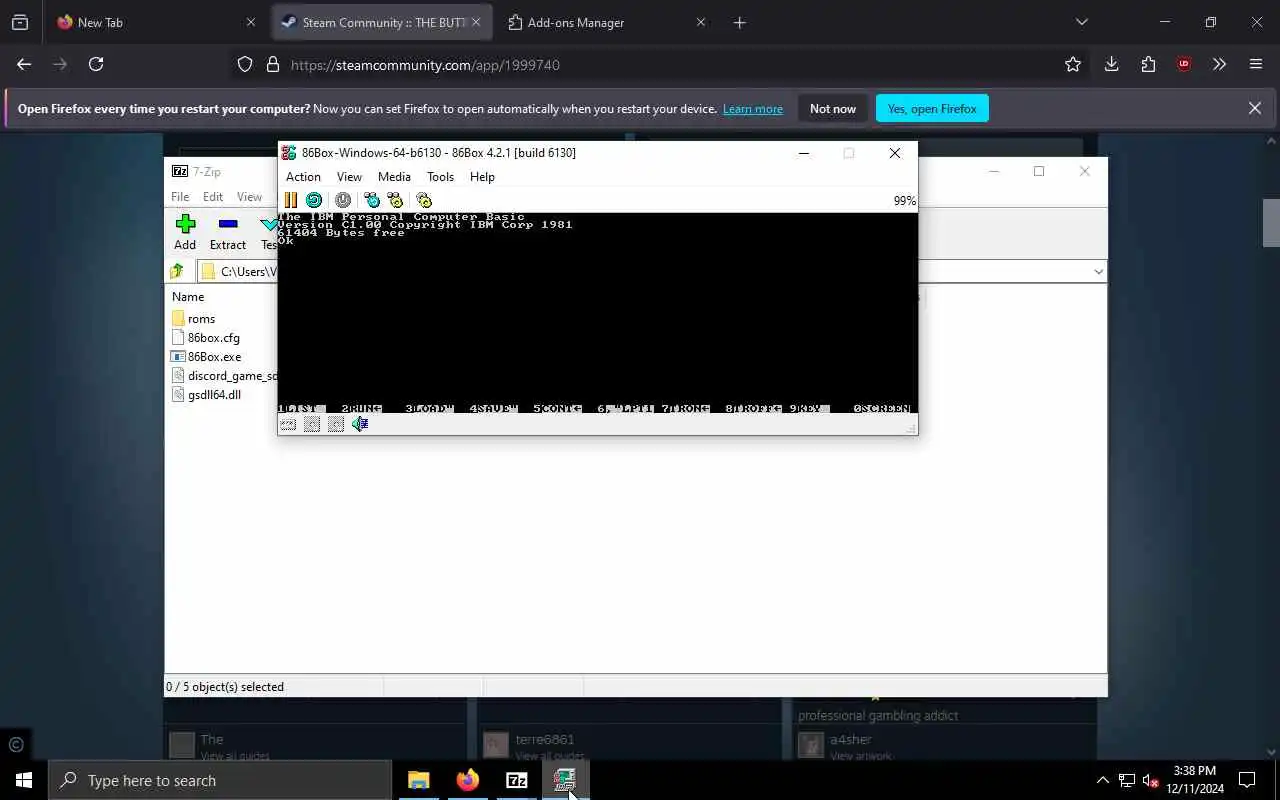The image size is (1280, 800).
Task: Open the 7-Zip File menu
Action: click(180, 197)
